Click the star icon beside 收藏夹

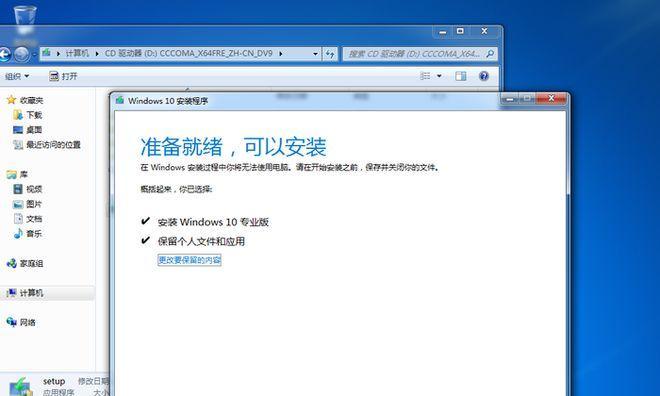coord(11,100)
